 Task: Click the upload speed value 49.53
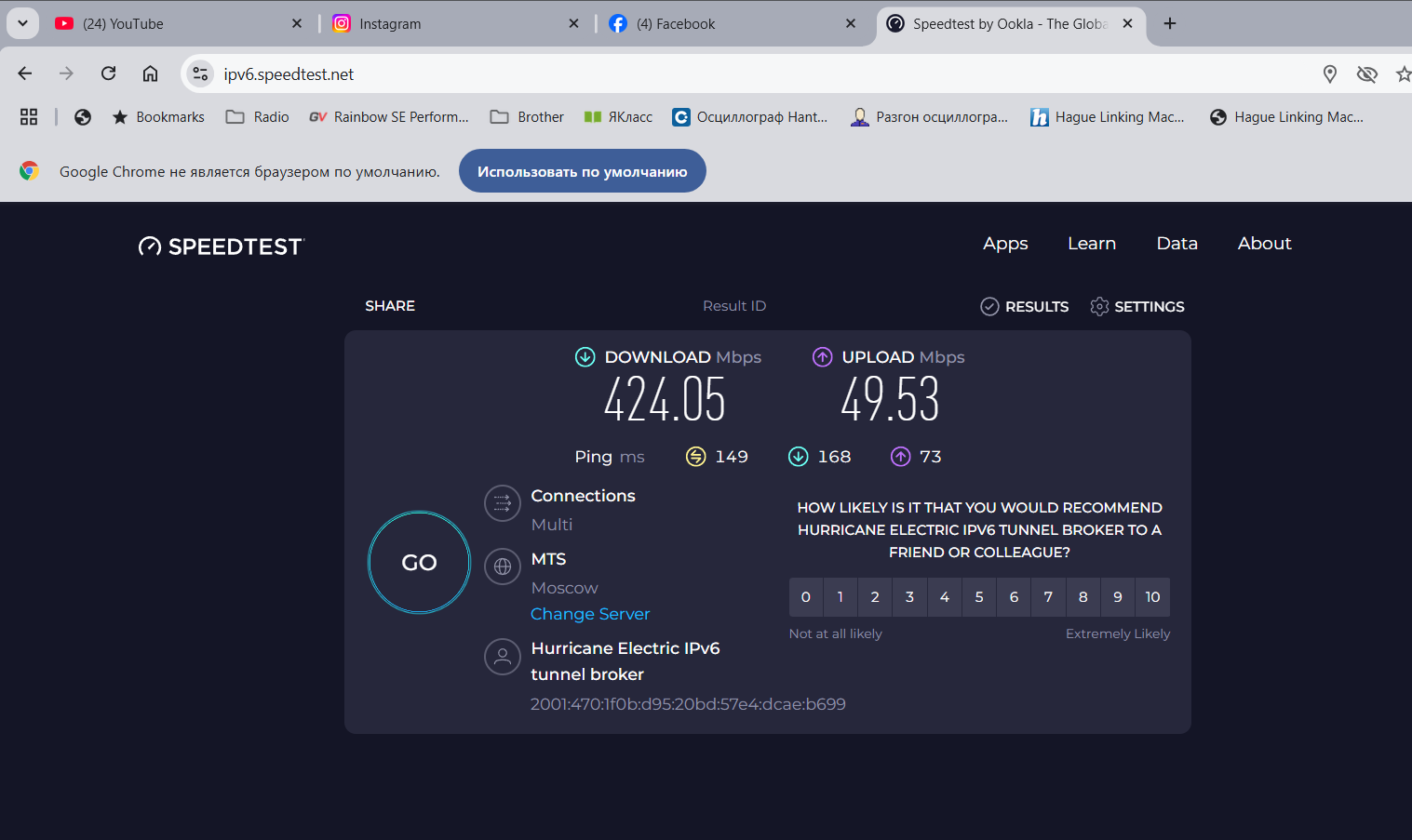pyautogui.click(x=891, y=400)
